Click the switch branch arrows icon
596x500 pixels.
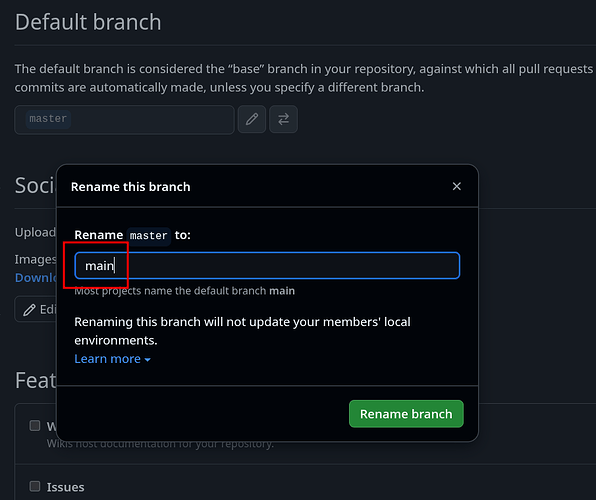(283, 119)
